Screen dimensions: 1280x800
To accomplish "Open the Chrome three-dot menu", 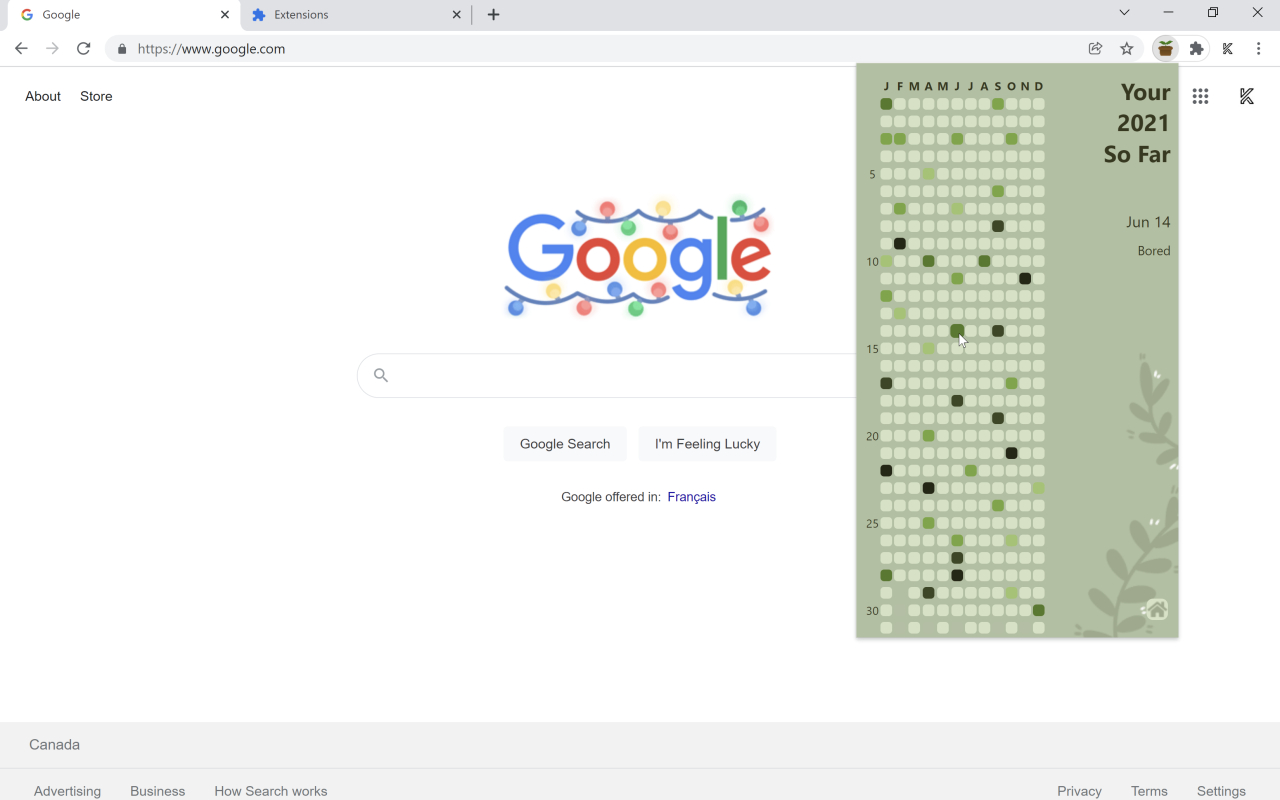I will (1258, 48).
